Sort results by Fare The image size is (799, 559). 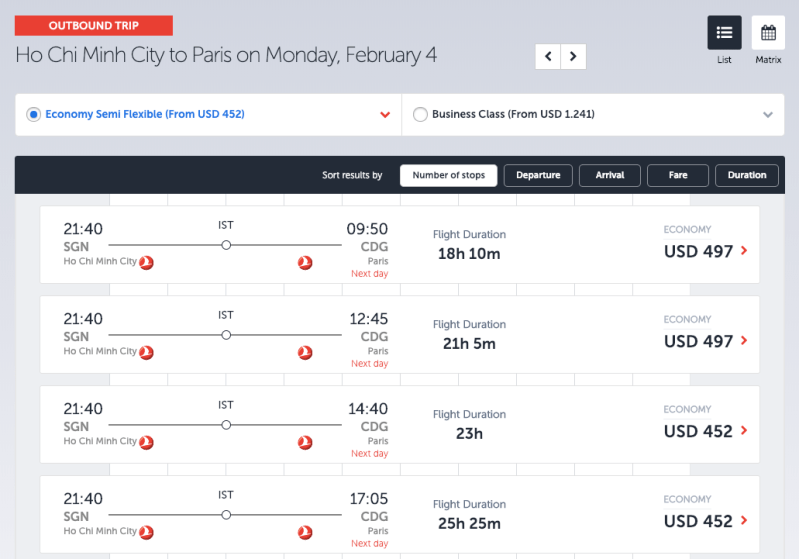click(678, 176)
